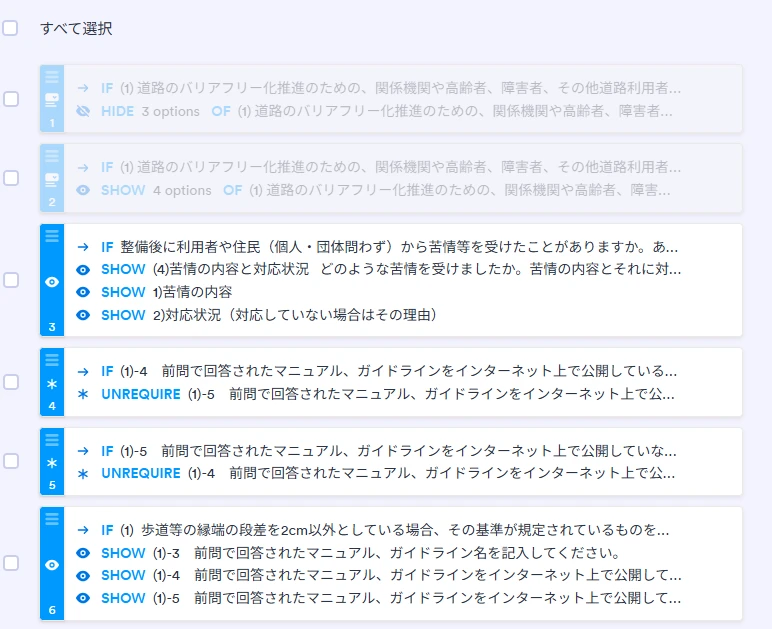Click drag handle icon of rule 6
This screenshot has height=629, width=772.
point(52,519)
